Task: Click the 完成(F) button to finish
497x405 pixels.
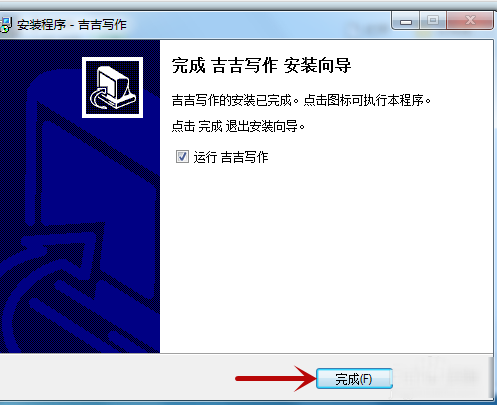Action: point(354,379)
